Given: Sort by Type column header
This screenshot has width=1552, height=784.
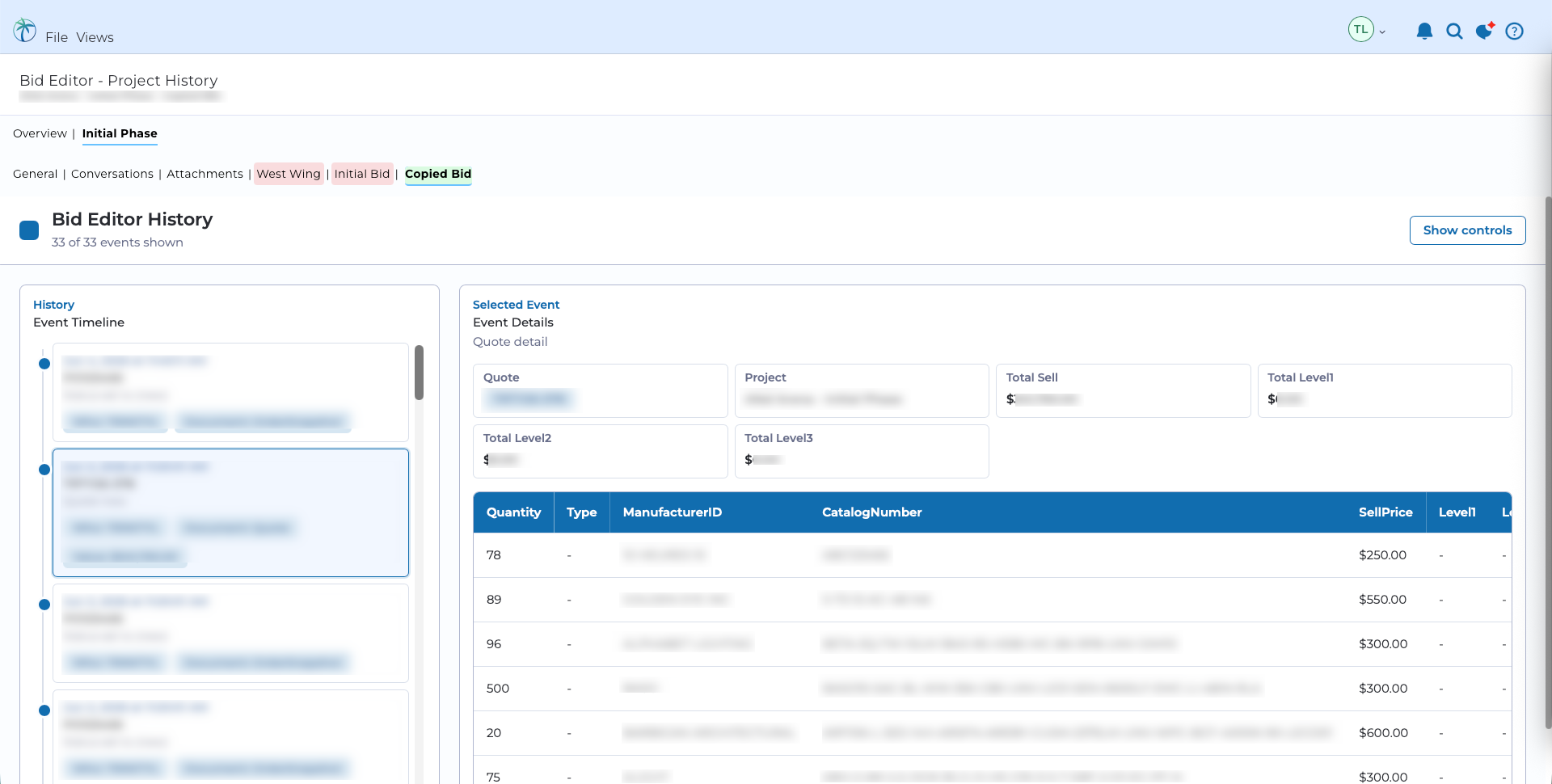Looking at the screenshot, I should [x=581, y=512].
